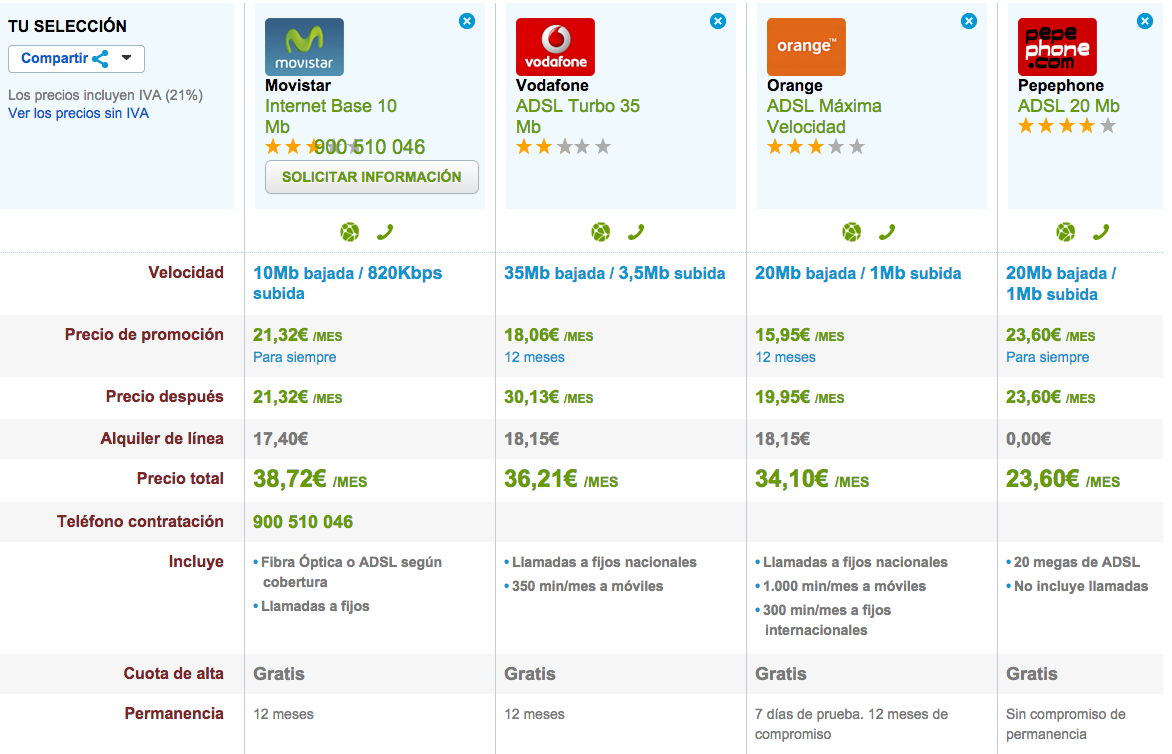The height and width of the screenshot is (754, 1172).
Task: Click the phone icon under Orange
Action: point(887,232)
